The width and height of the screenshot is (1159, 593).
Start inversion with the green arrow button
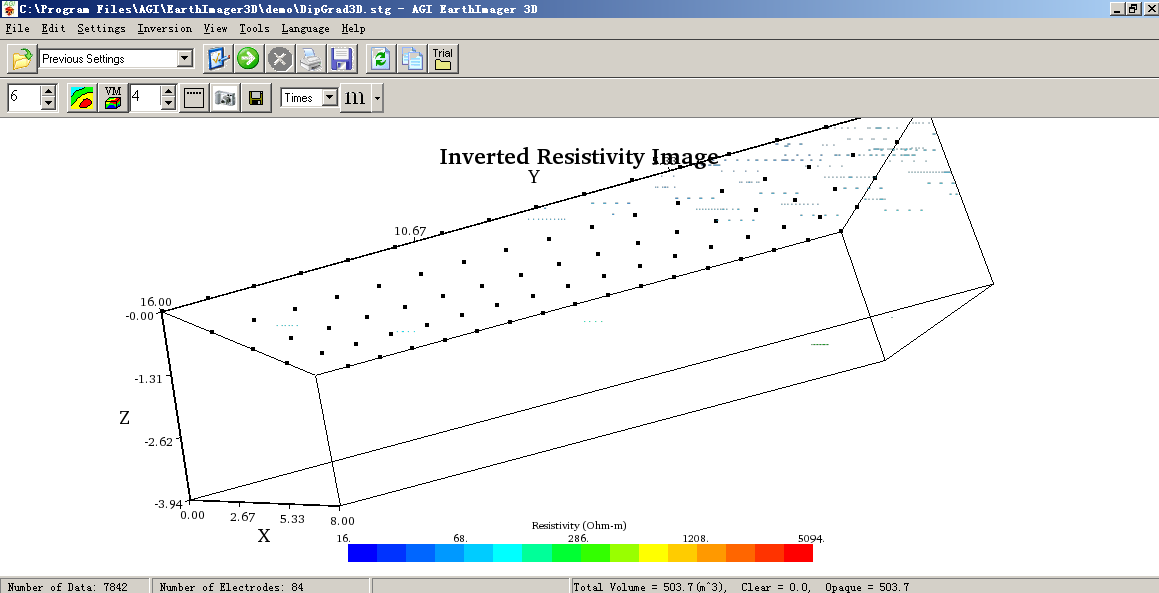(x=248, y=58)
